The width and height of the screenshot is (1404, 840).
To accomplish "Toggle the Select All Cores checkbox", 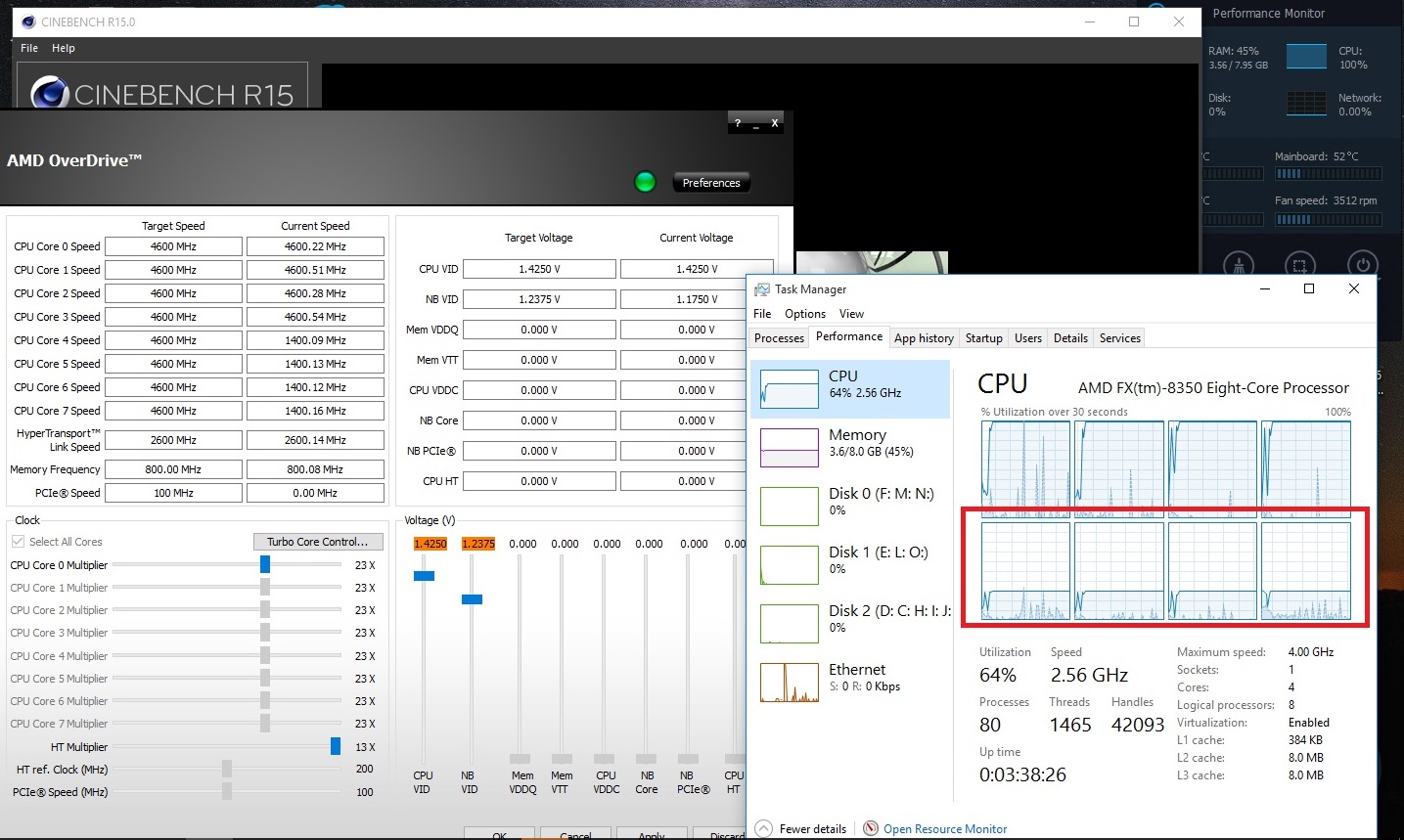I will pos(18,542).
